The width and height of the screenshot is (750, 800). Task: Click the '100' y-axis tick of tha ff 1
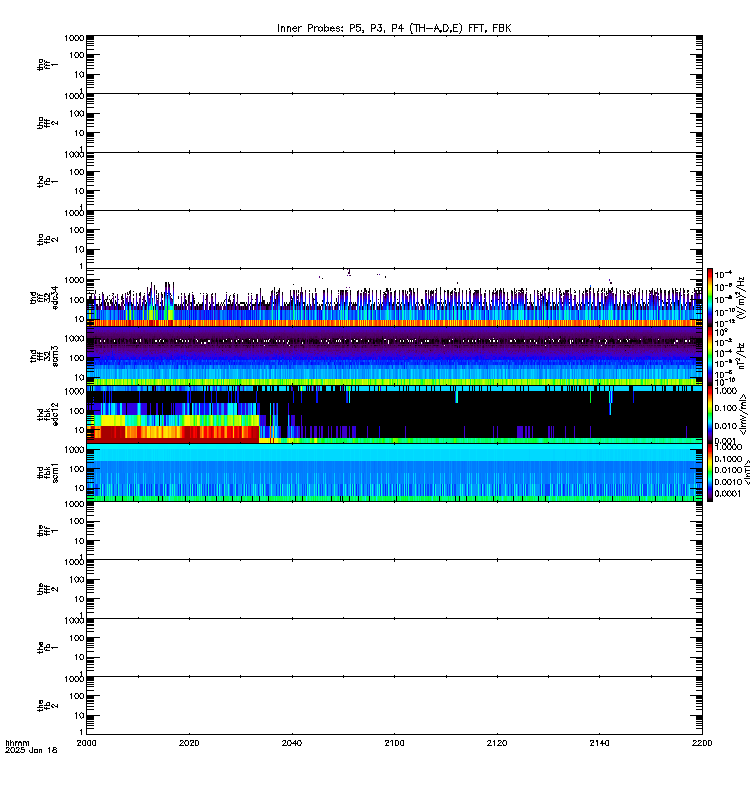pos(77,55)
